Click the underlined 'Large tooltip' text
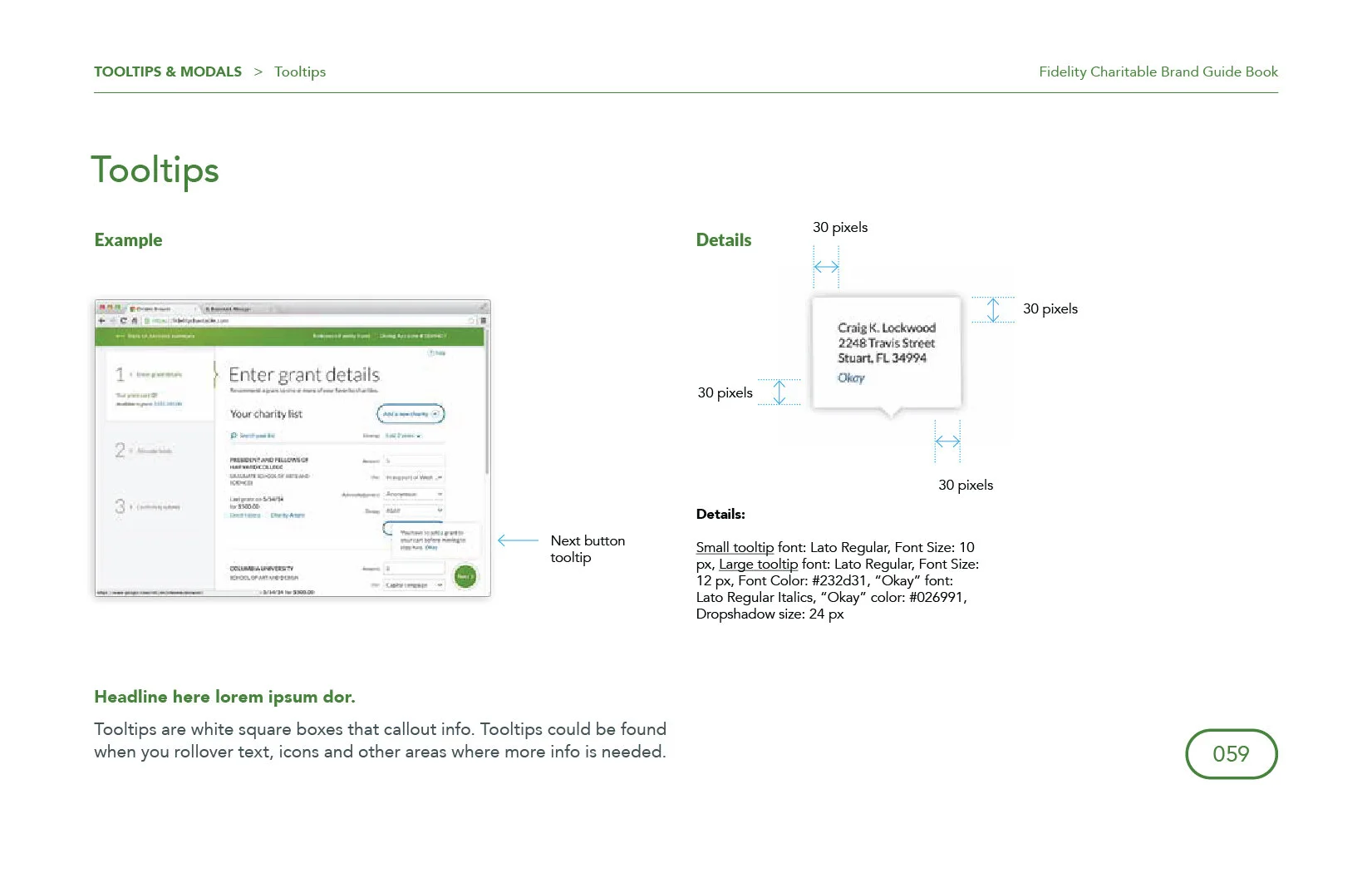This screenshot has width=1372, height=873. (x=758, y=564)
